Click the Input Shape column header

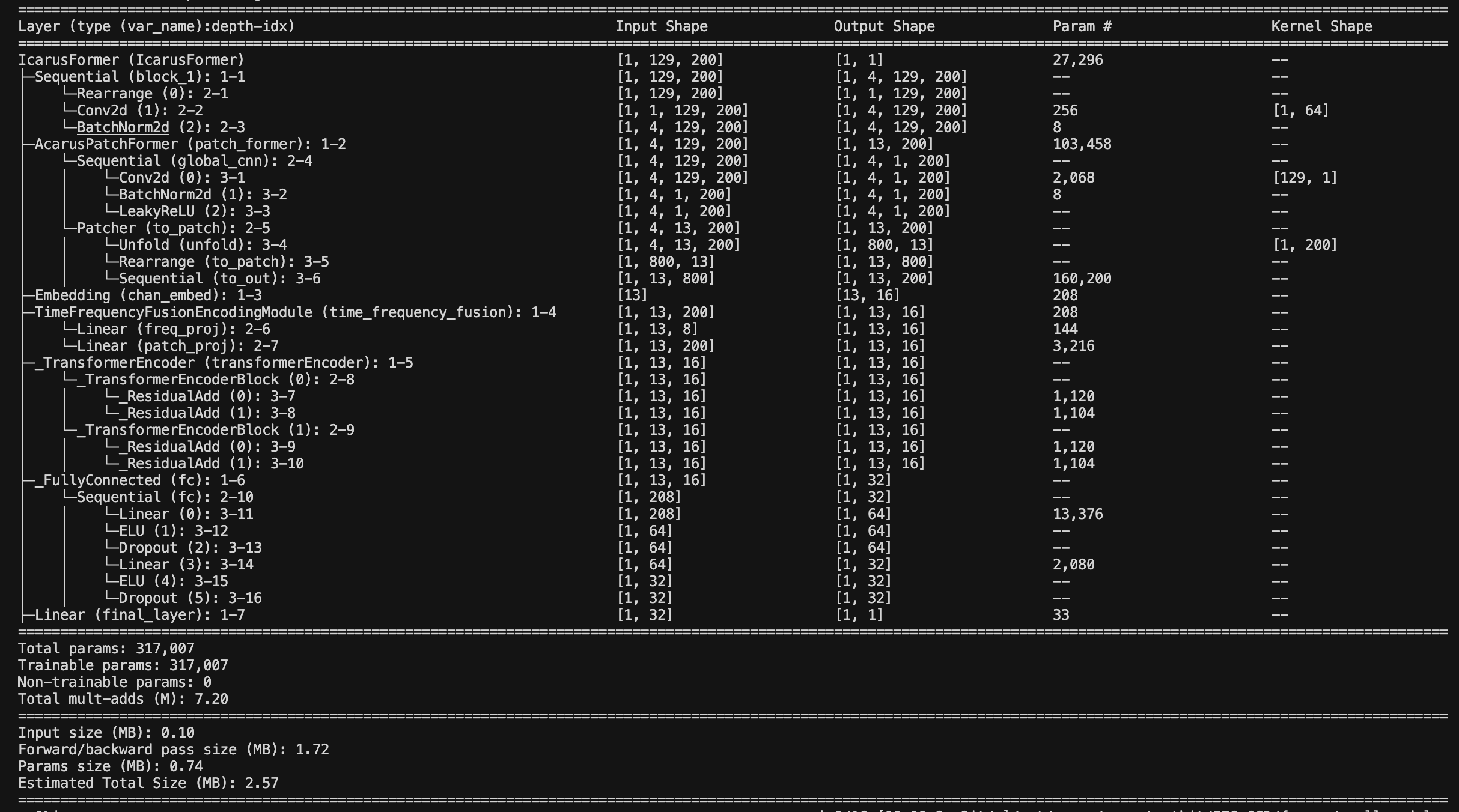click(661, 26)
